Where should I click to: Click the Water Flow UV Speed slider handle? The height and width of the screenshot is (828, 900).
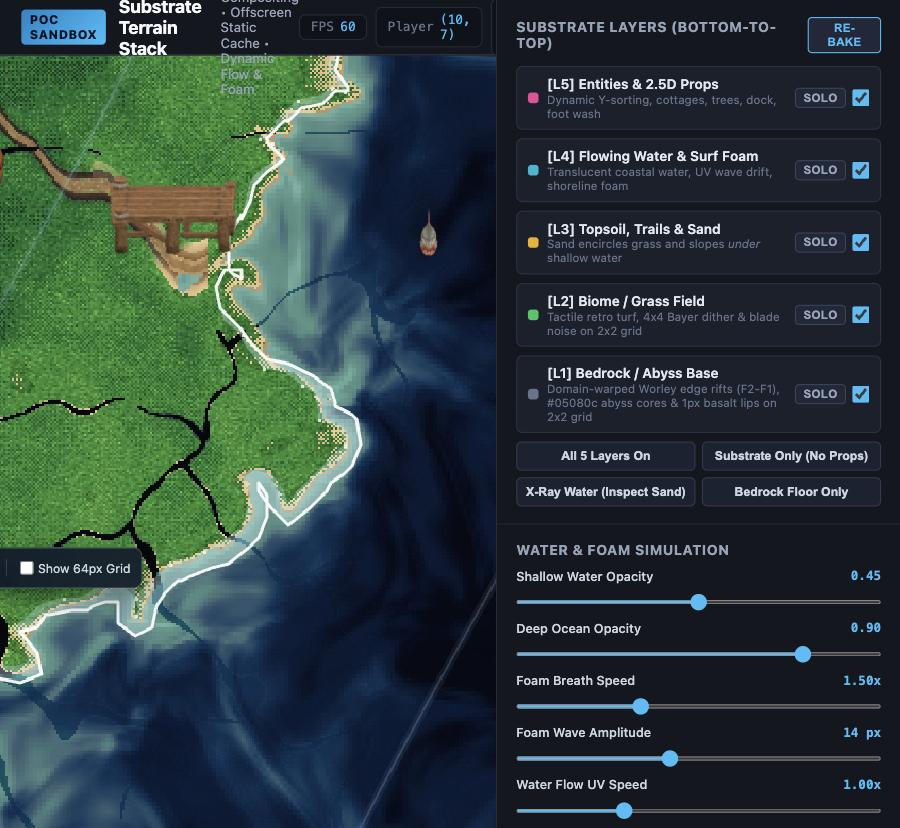[624, 811]
